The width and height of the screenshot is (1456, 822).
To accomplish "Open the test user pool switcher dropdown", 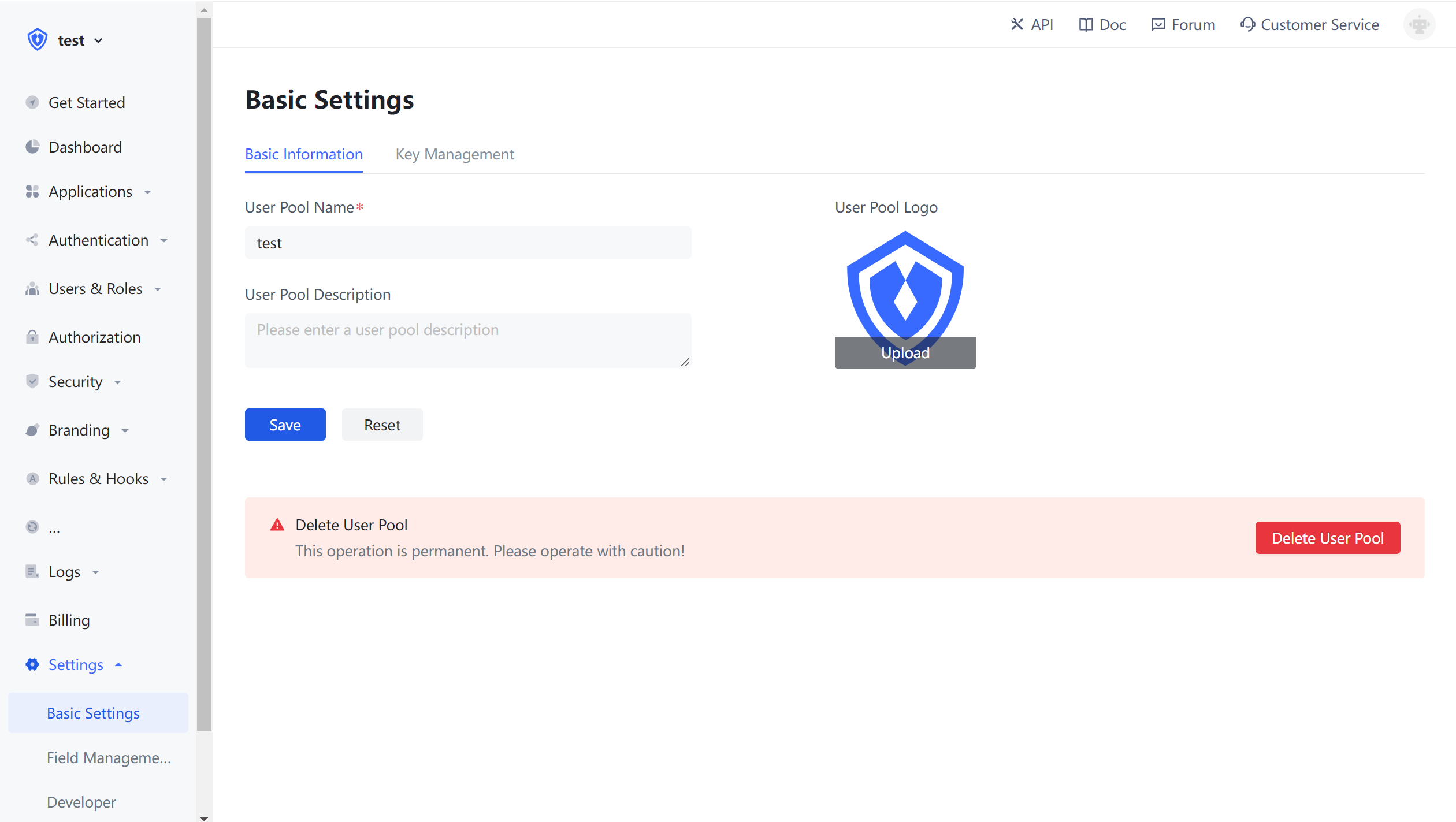I will coord(70,40).
